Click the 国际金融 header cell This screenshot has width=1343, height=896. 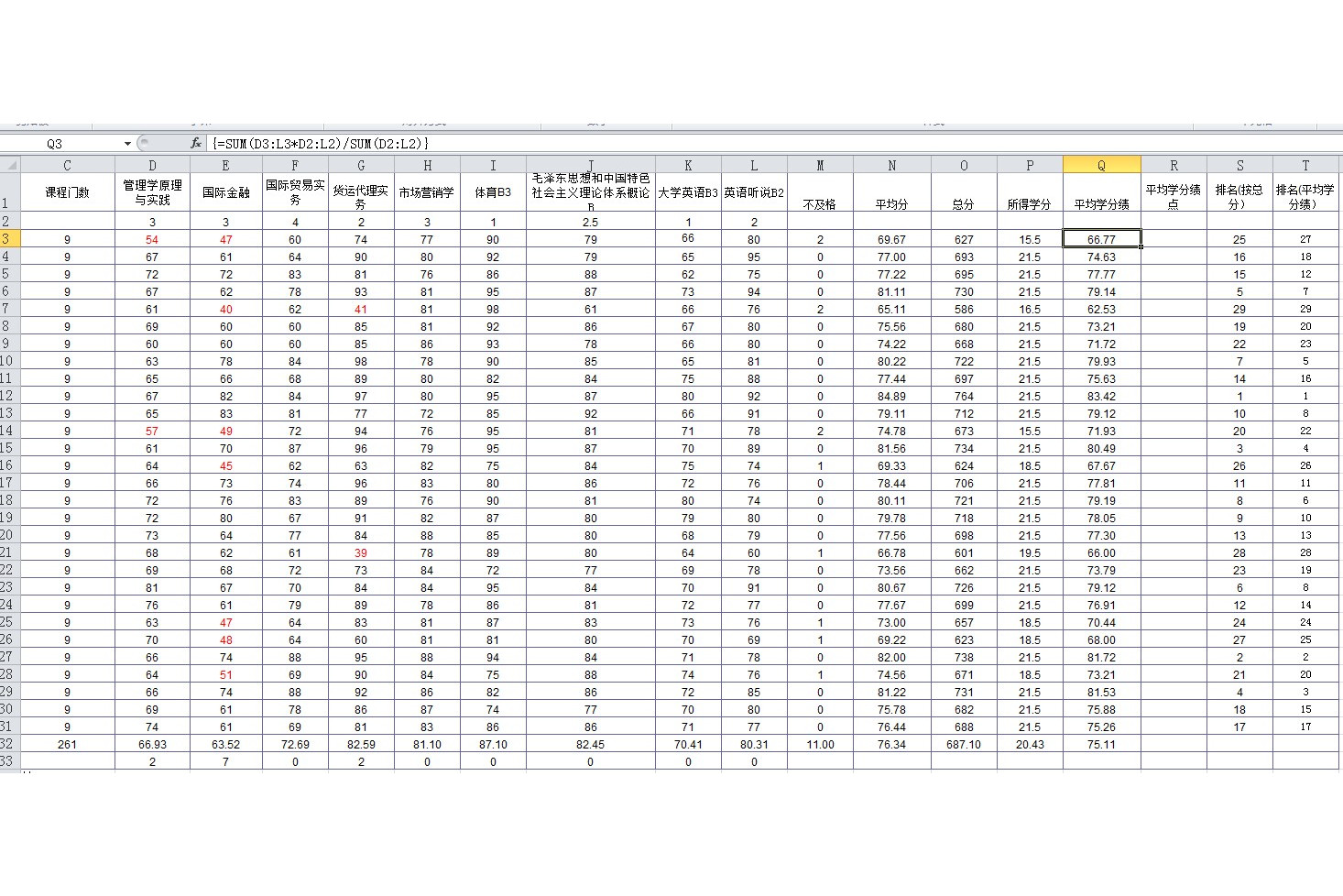click(x=225, y=192)
